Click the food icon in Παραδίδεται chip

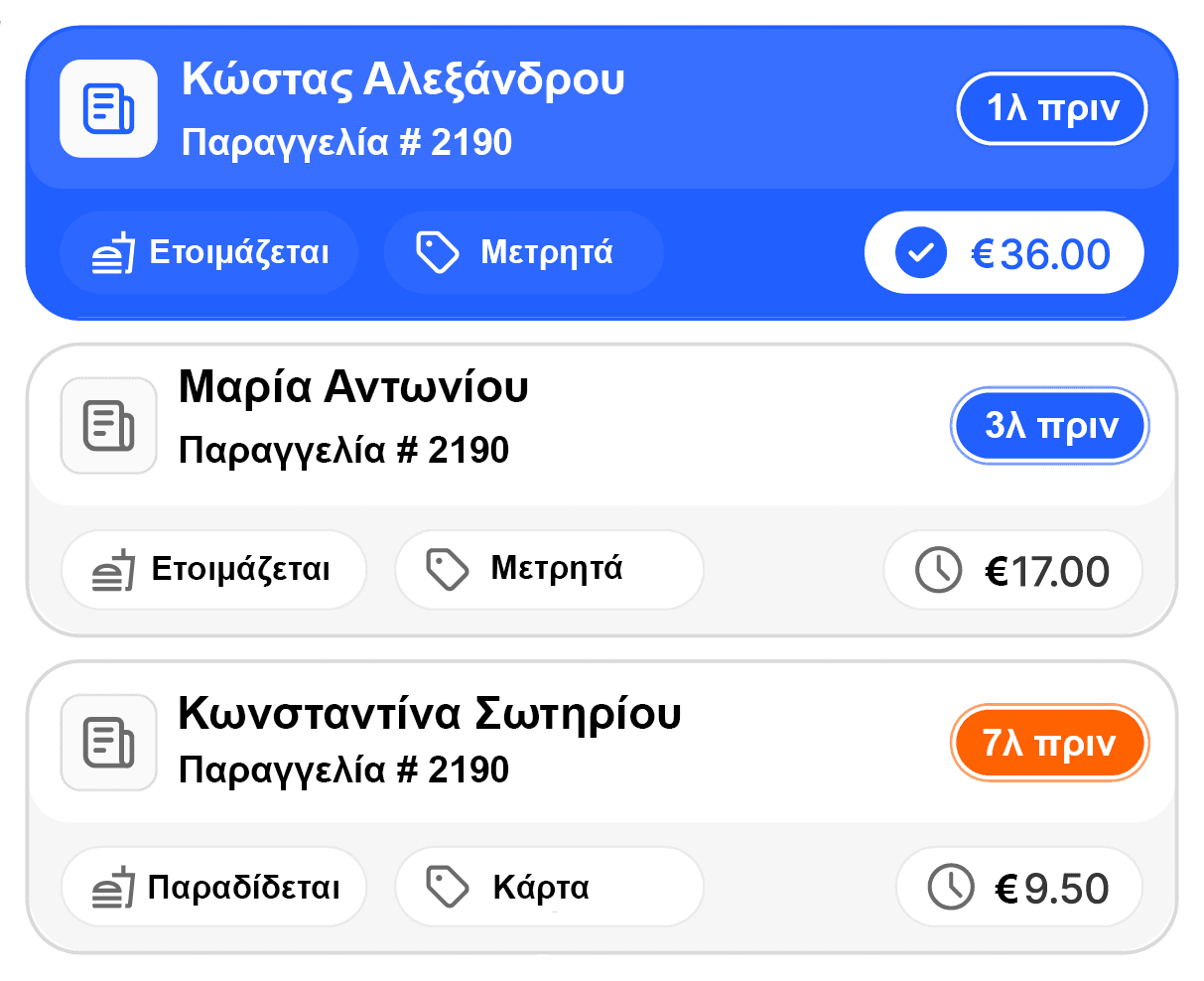[112, 887]
